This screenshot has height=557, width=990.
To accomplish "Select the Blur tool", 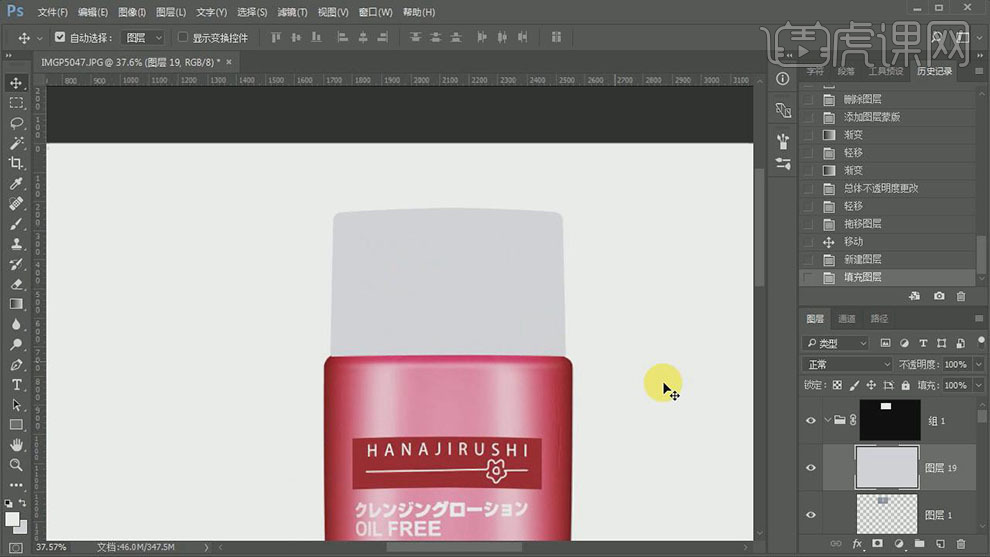I will click(x=16, y=324).
